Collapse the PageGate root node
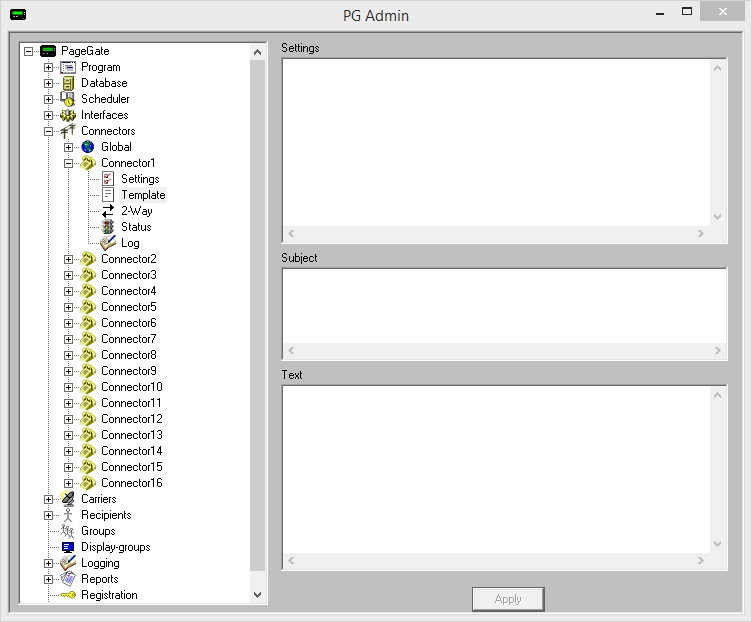Image resolution: width=752 pixels, height=622 pixels. 29,51
